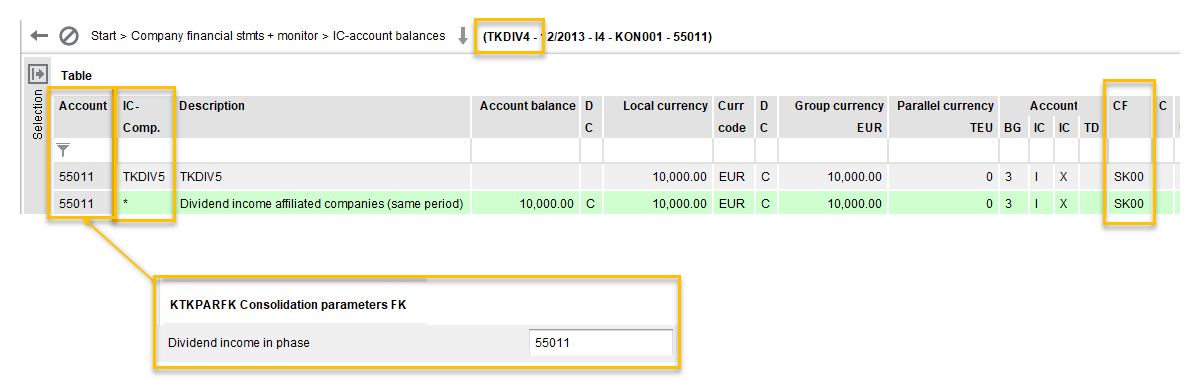Expand the Selection panel icon
Image resolution: width=1196 pixels, height=379 pixels.
point(37,74)
